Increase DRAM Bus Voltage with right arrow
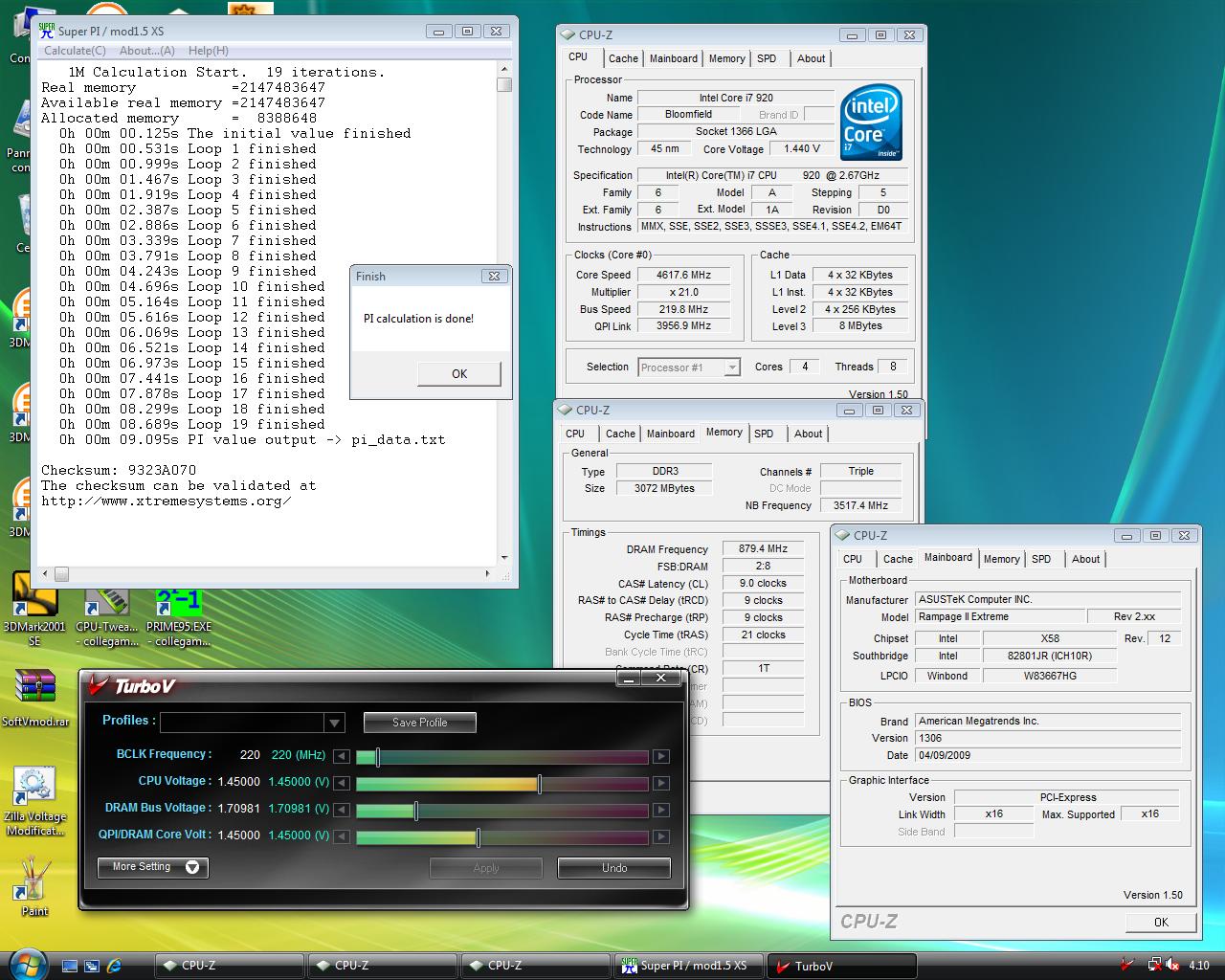 click(660, 810)
